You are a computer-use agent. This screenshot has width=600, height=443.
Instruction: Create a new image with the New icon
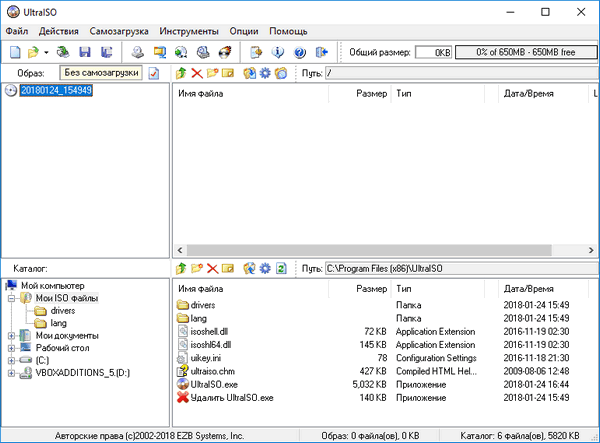15,52
